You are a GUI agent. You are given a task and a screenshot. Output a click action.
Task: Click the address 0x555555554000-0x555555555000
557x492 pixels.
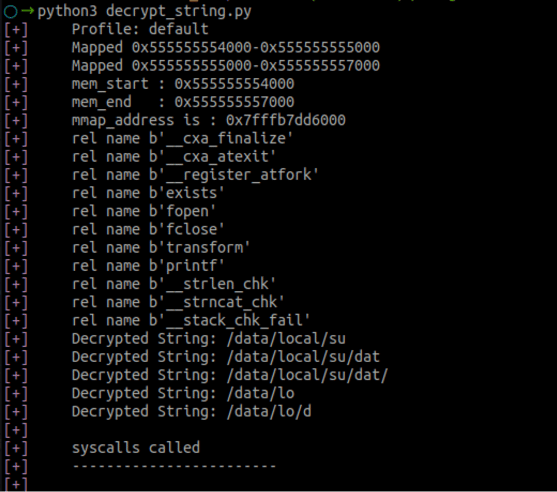256,48
